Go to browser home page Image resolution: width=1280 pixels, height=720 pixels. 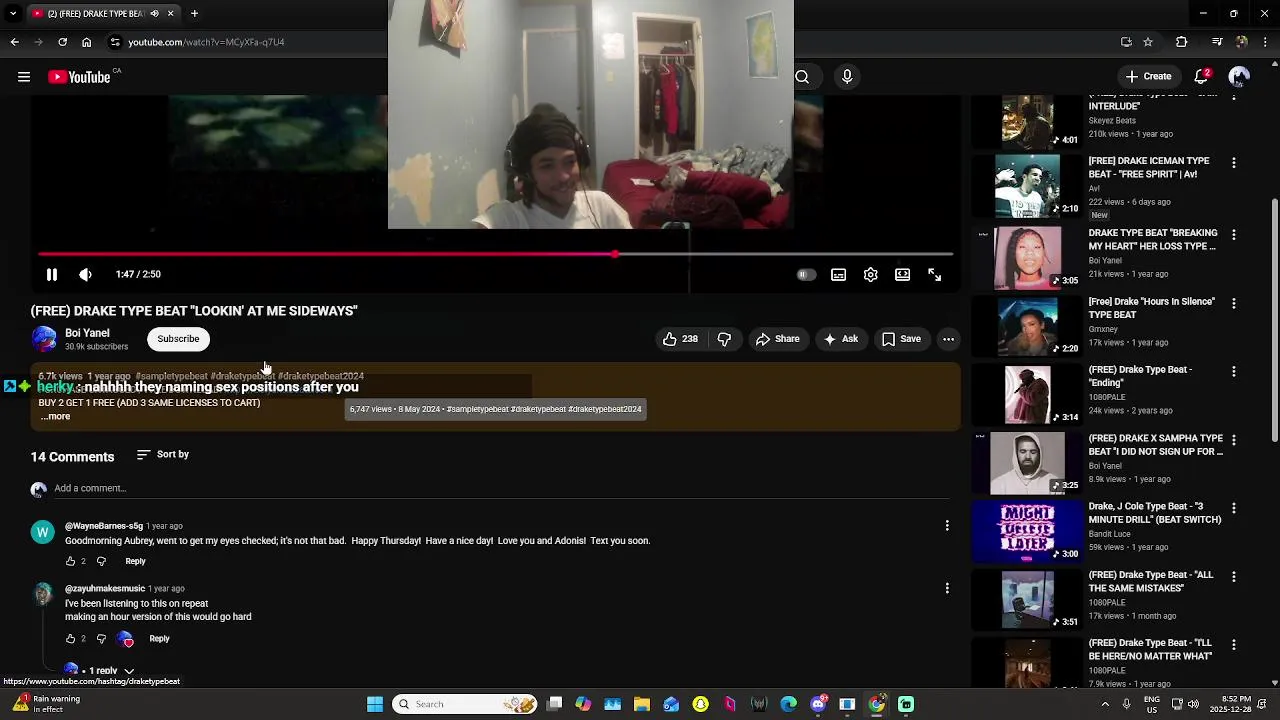86,42
